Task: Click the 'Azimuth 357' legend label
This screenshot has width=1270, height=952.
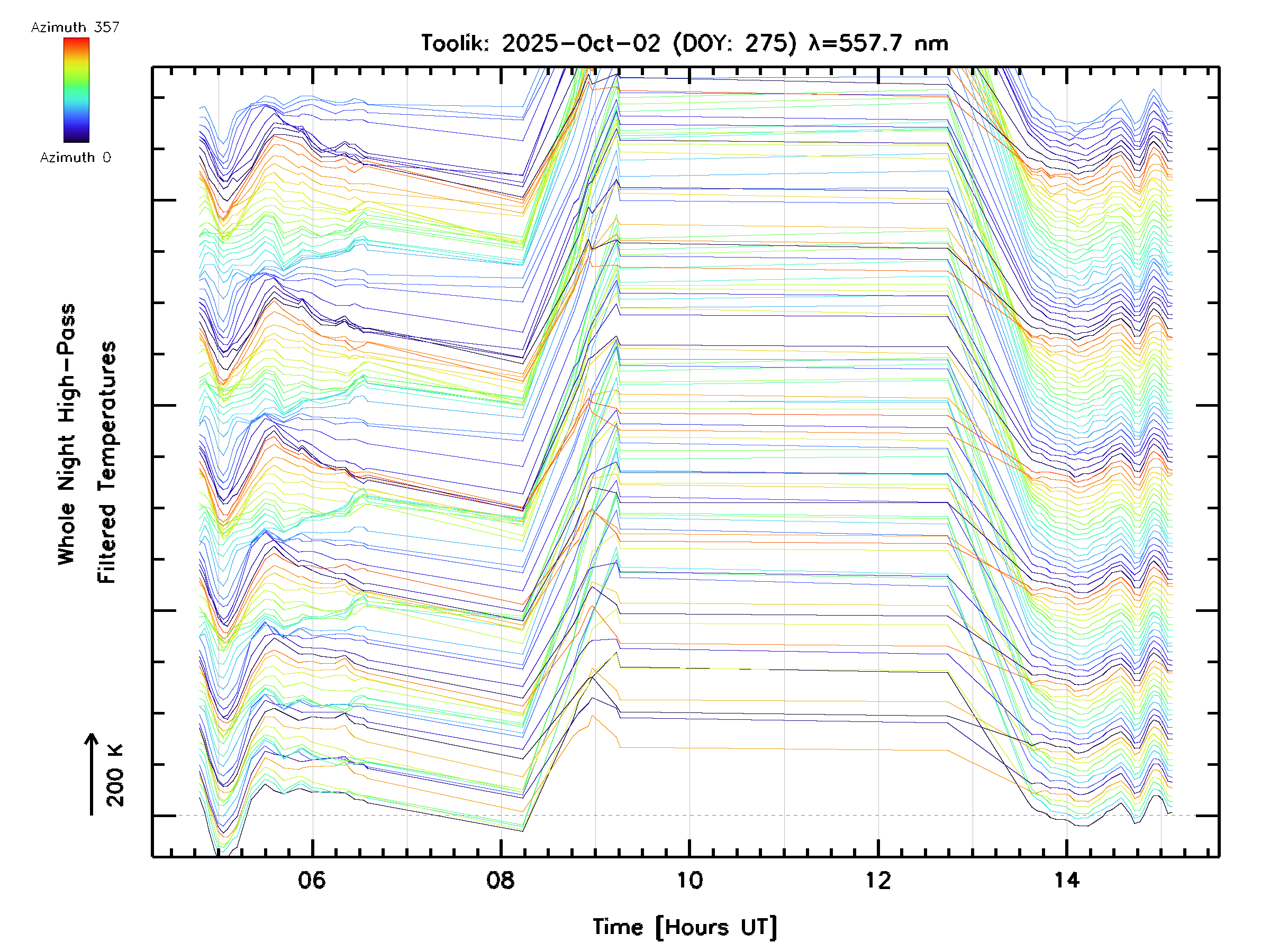Action: (75, 28)
